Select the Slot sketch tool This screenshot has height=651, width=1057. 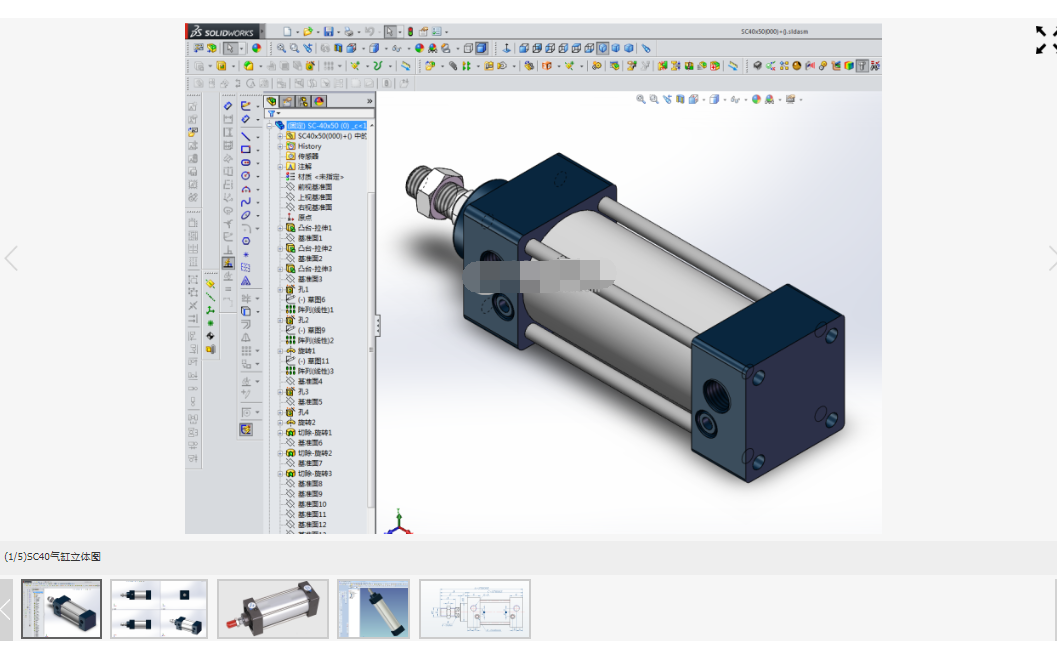246,162
